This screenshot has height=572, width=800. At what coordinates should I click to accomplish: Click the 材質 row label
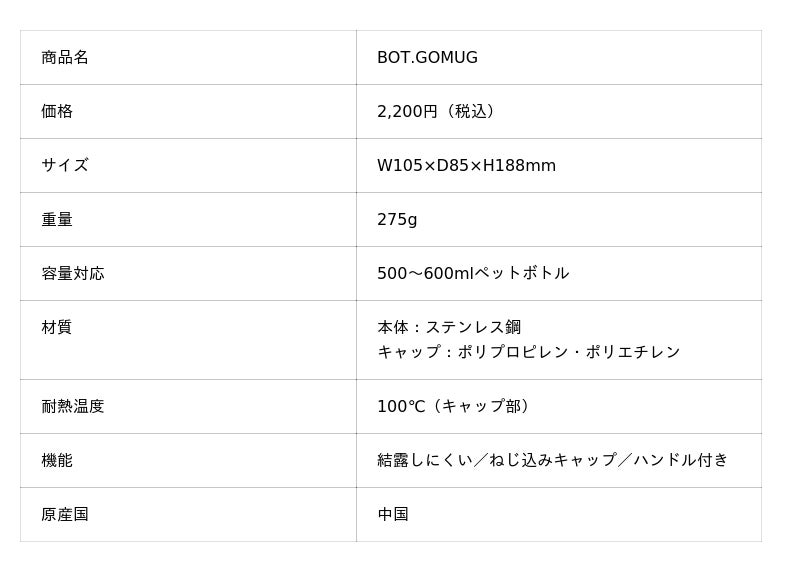[57, 328]
